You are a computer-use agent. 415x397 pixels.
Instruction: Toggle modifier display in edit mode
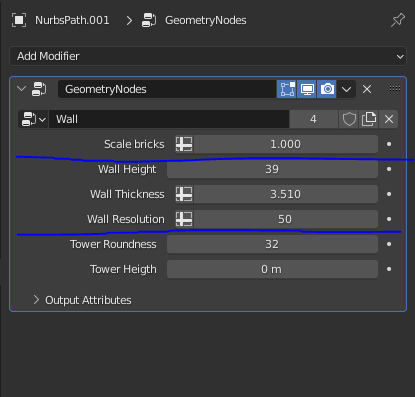[x=287, y=89]
